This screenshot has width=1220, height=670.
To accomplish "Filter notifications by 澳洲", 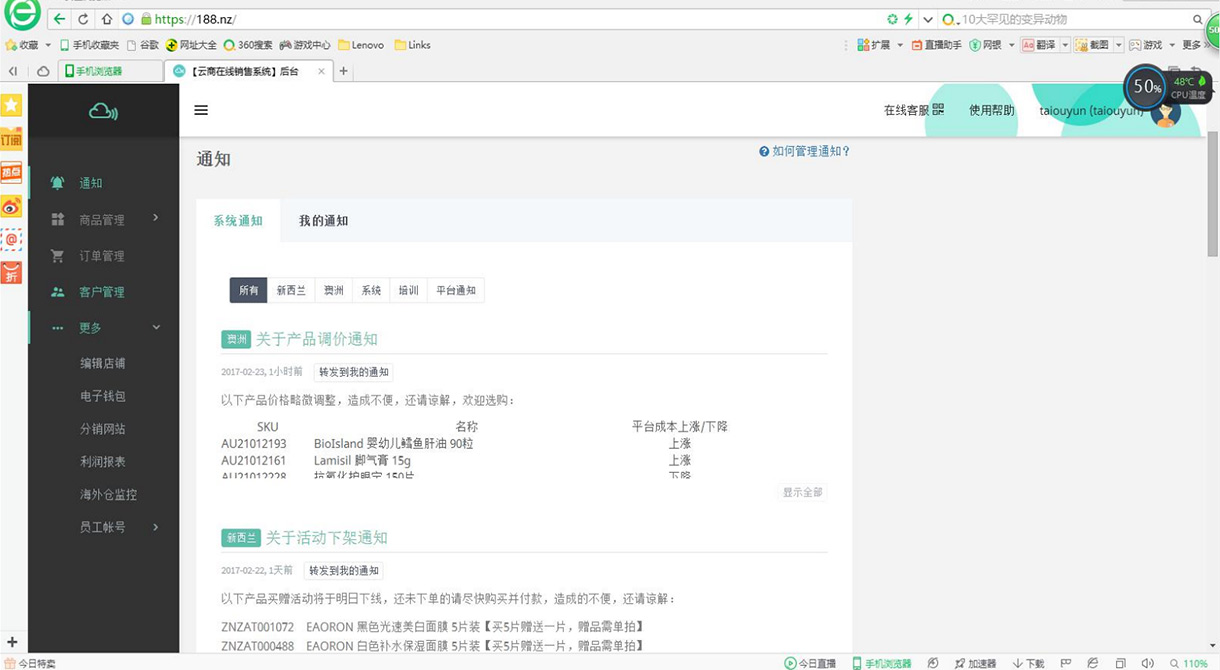I will click(x=333, y=290).
